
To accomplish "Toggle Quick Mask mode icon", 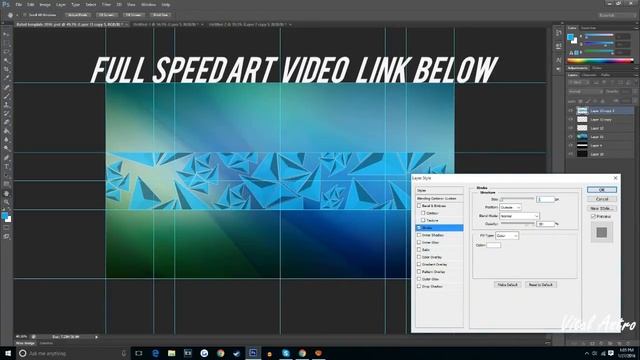I will 6,228.
